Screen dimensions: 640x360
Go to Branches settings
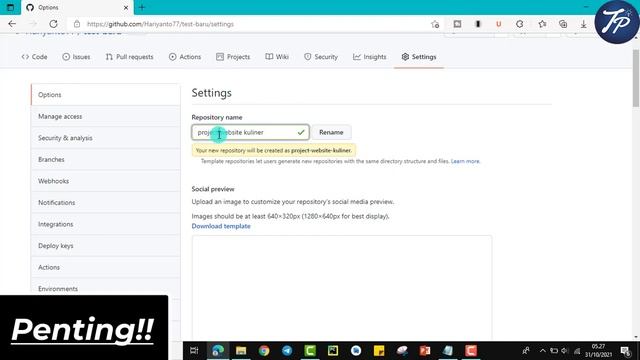pyautogui.click(x=105, y=160)
